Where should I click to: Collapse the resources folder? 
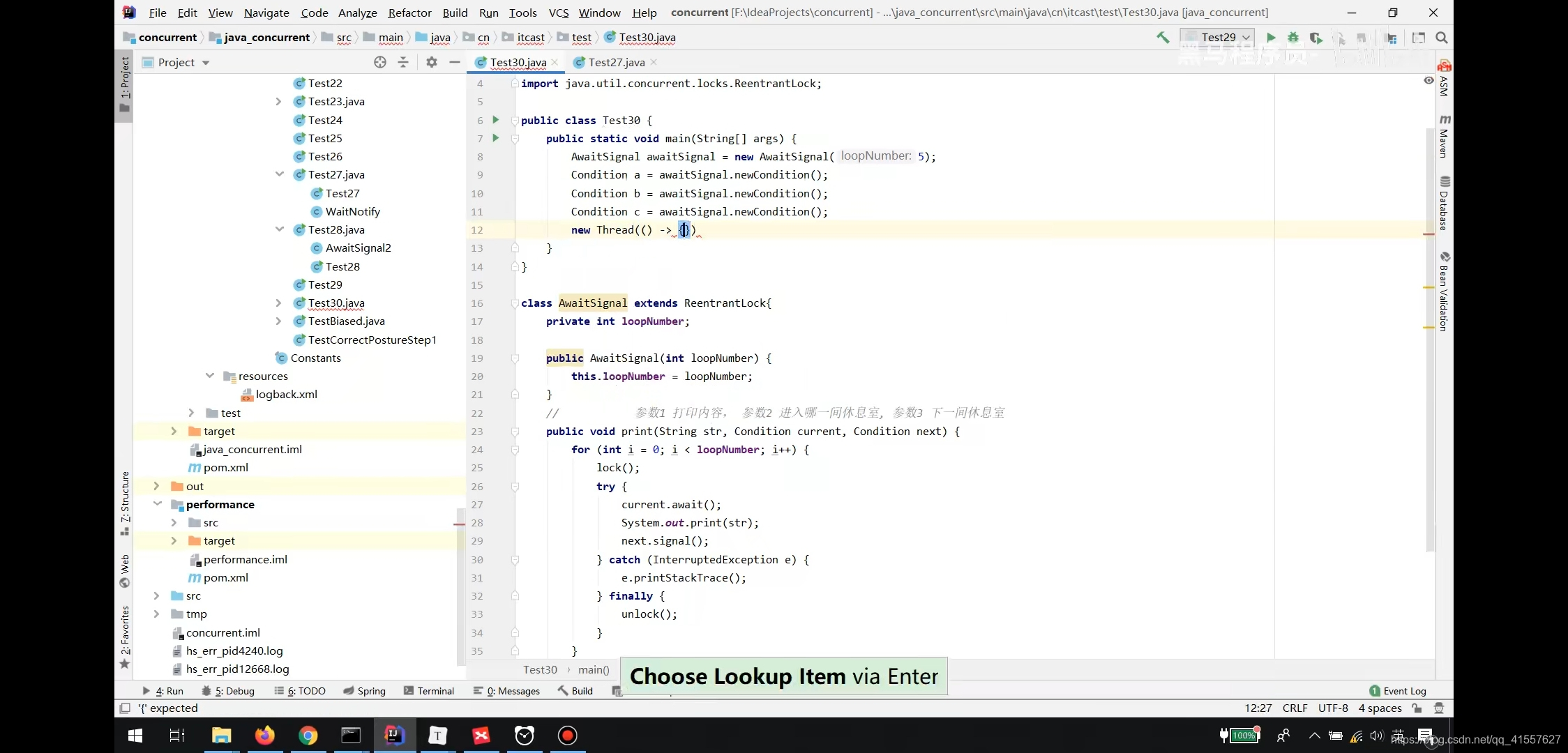209,376
